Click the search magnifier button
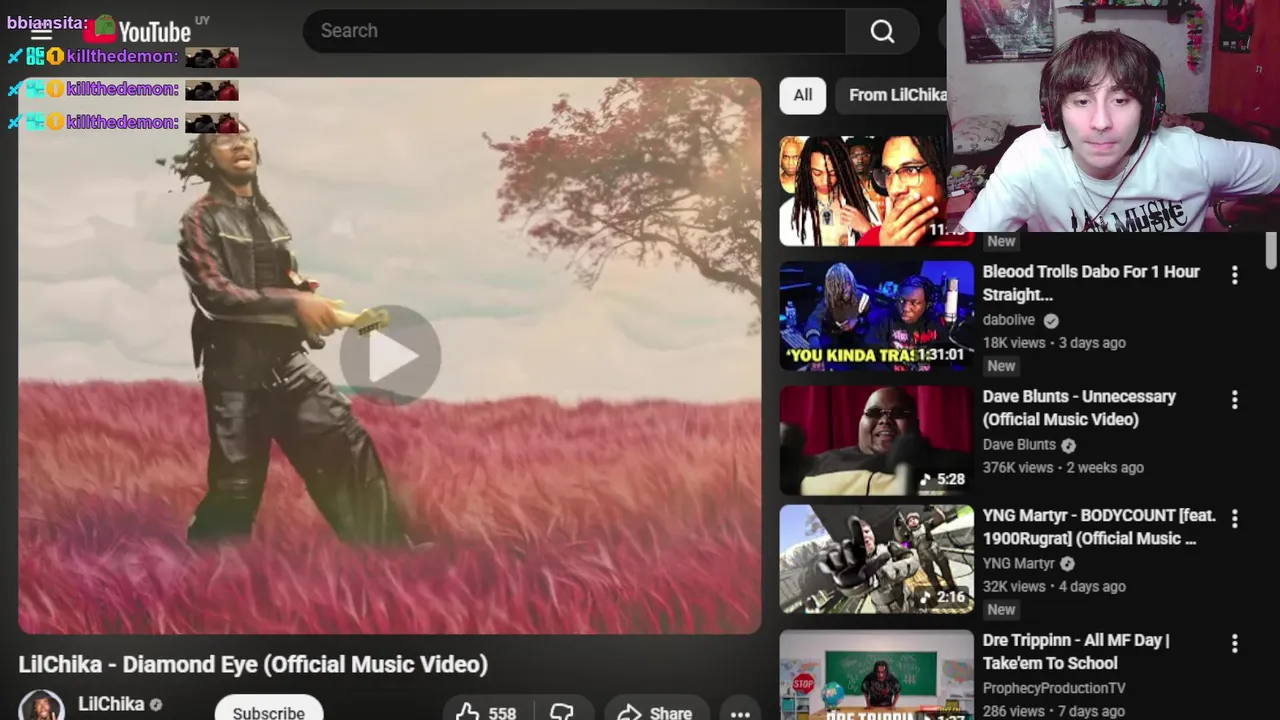The image size is (1280, 720). click(x=882, y=31)
